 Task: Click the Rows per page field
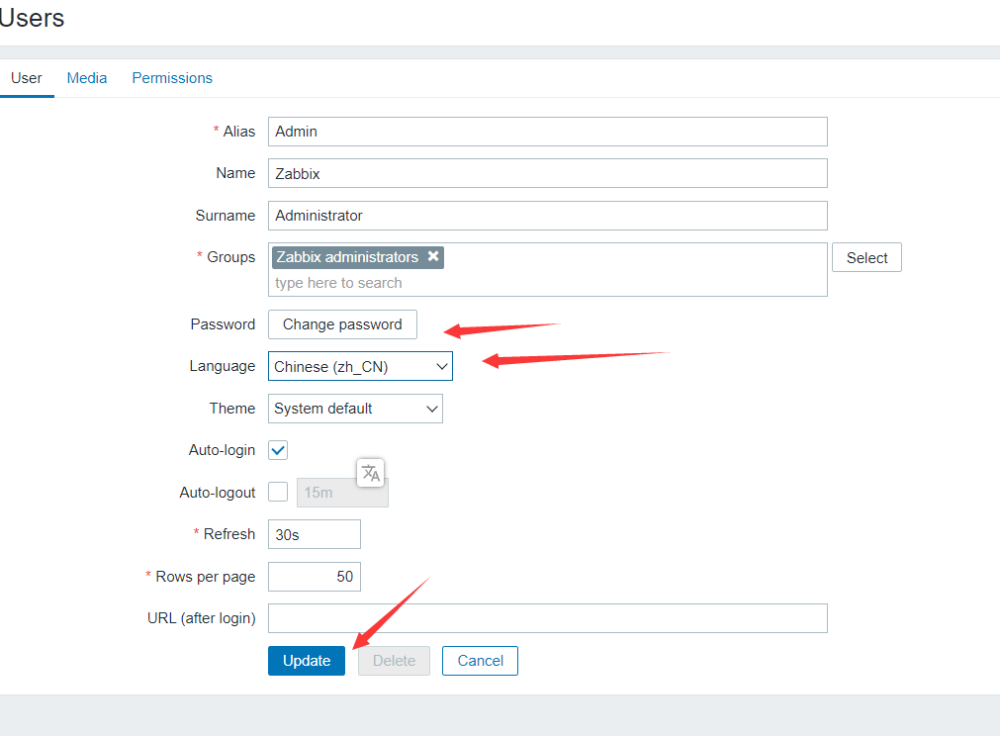coord(314,577)
